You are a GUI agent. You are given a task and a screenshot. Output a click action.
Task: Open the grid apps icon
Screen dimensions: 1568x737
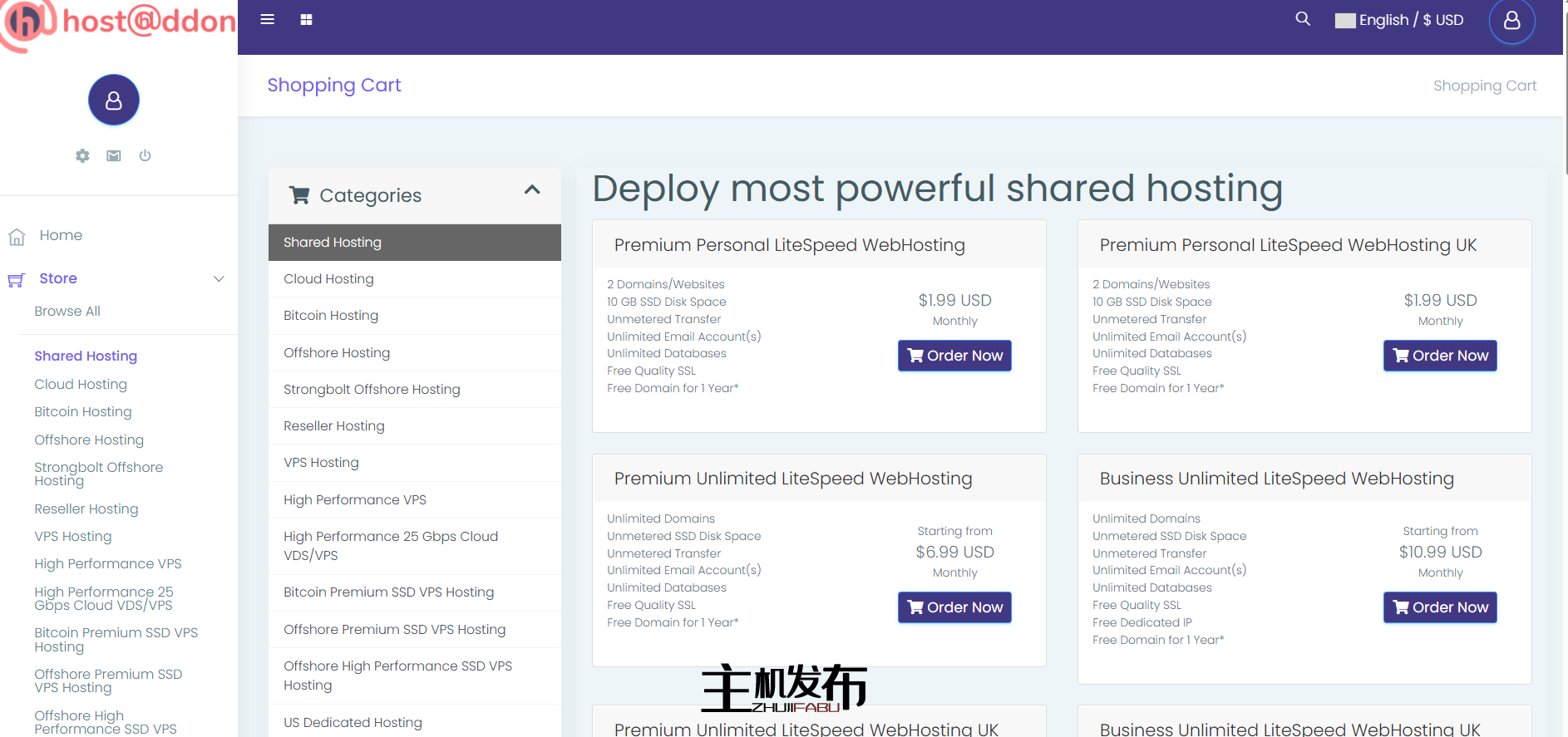[x=306, y=19]
